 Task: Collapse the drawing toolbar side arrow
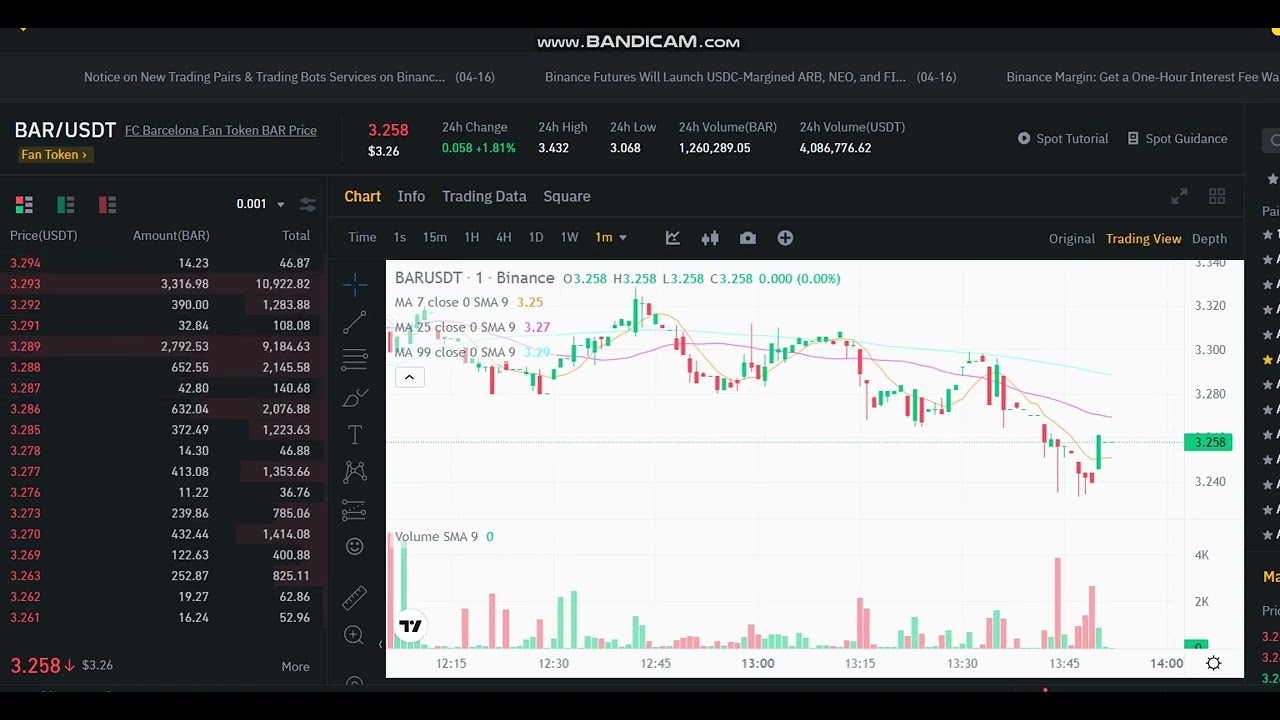click(380, 644)
